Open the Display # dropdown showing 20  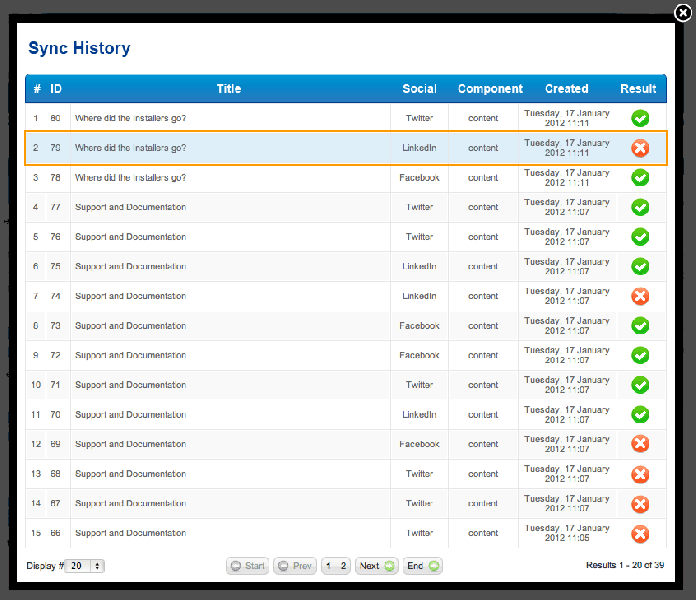coord(85,566)
